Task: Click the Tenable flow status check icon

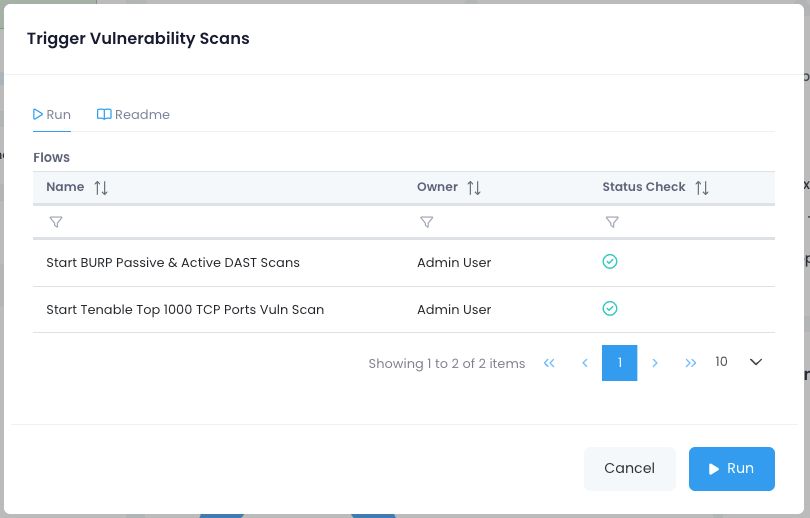Action: tap(610, 309)
